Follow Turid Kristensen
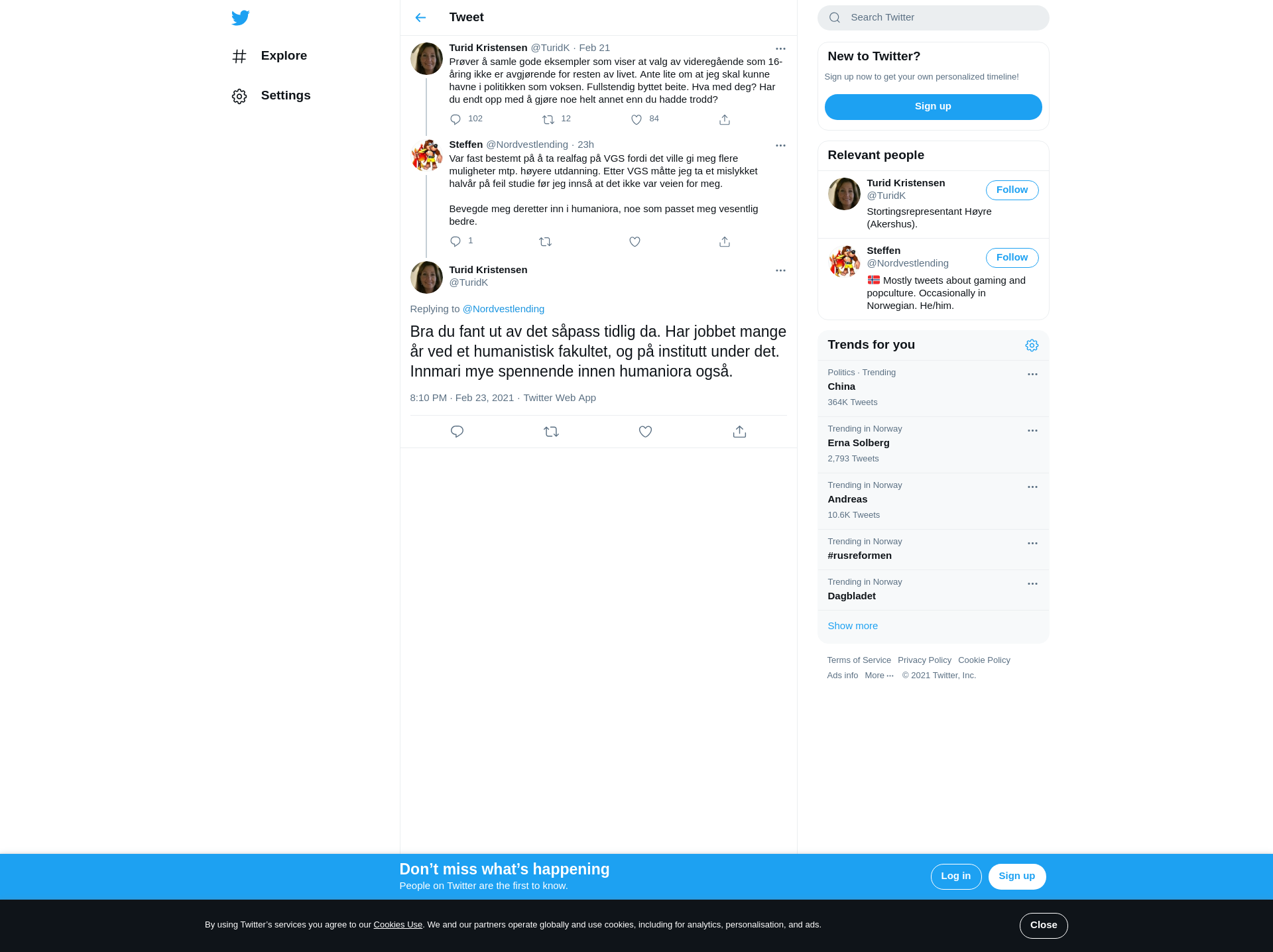This screenshot has height=952, width=1273. 1012,190
